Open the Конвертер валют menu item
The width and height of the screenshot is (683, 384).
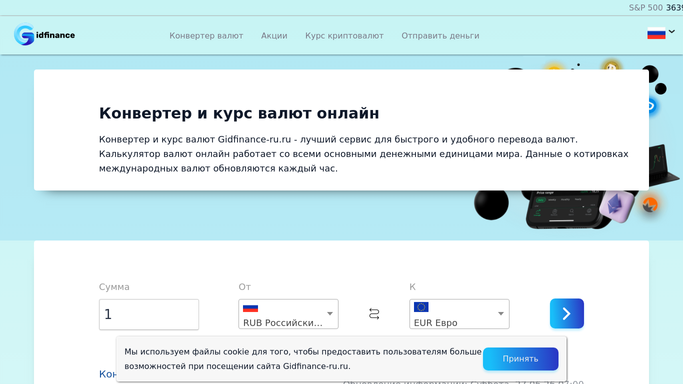click(206, 36)
